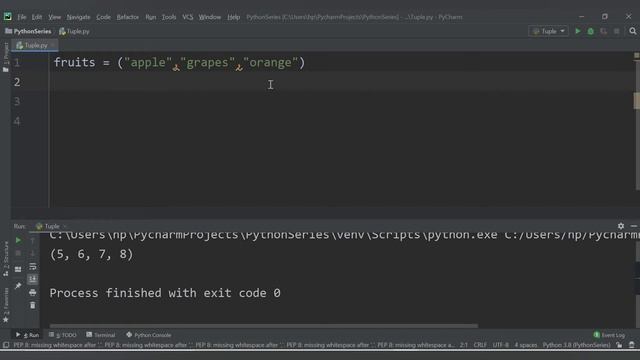Clear console output with trash icon
Screen dimensions: 640x360
point(33,305)
